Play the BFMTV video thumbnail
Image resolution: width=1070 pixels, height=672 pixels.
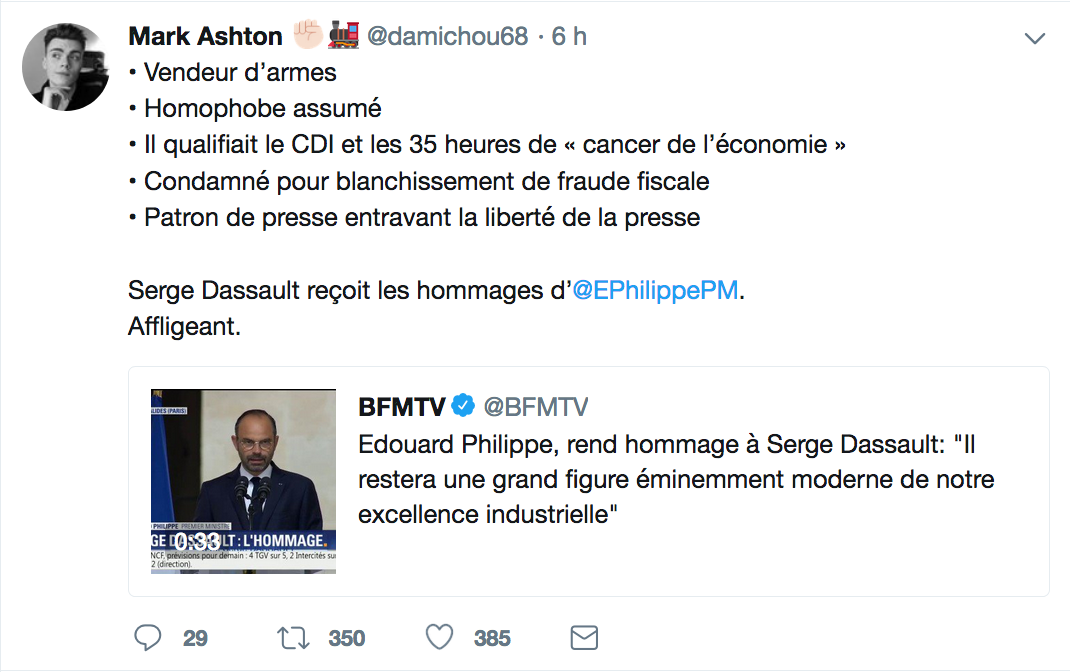(243, 481)
